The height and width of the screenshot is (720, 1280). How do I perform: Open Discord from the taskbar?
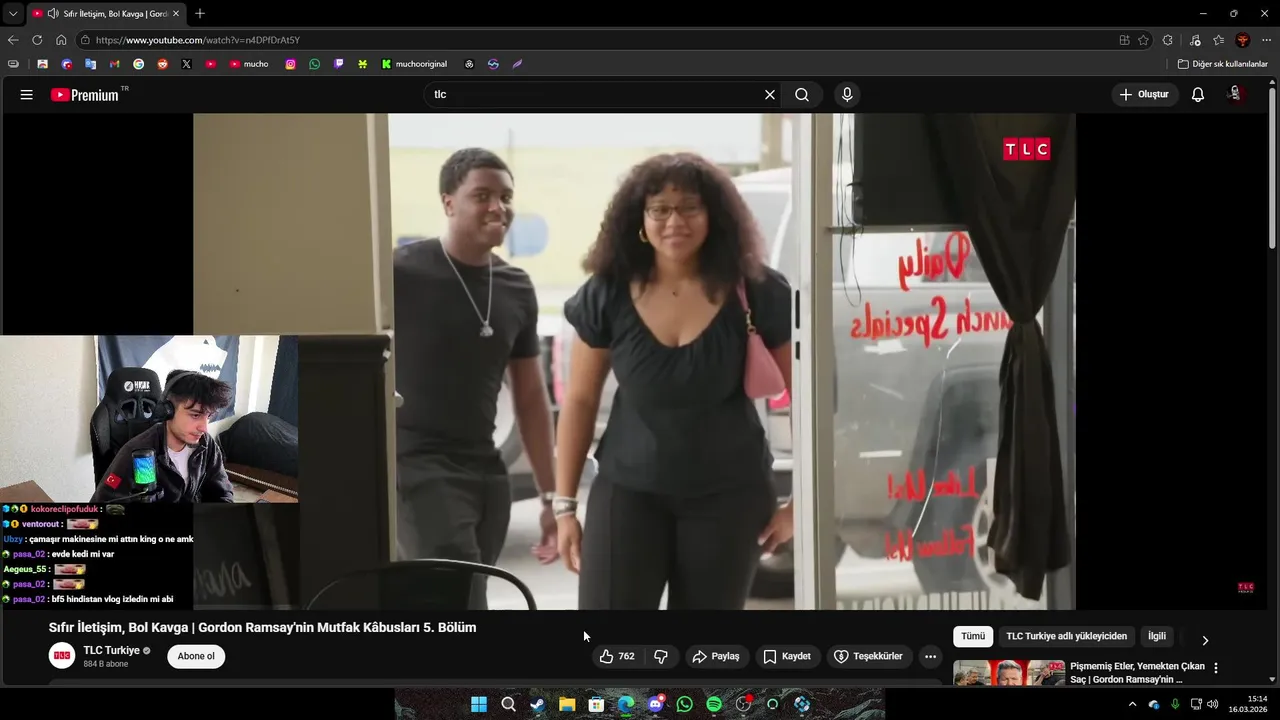[655, 704]
